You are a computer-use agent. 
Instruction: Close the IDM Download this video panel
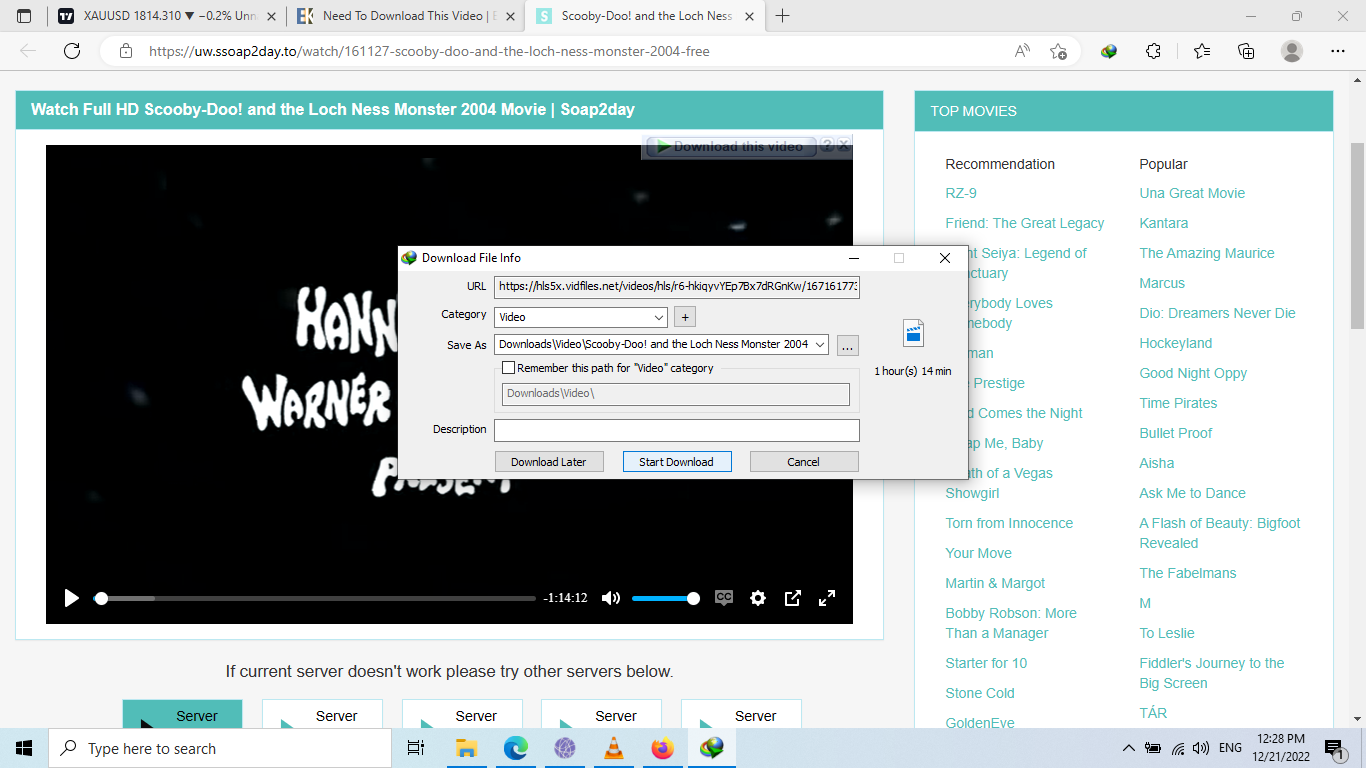tap(843, 146)
